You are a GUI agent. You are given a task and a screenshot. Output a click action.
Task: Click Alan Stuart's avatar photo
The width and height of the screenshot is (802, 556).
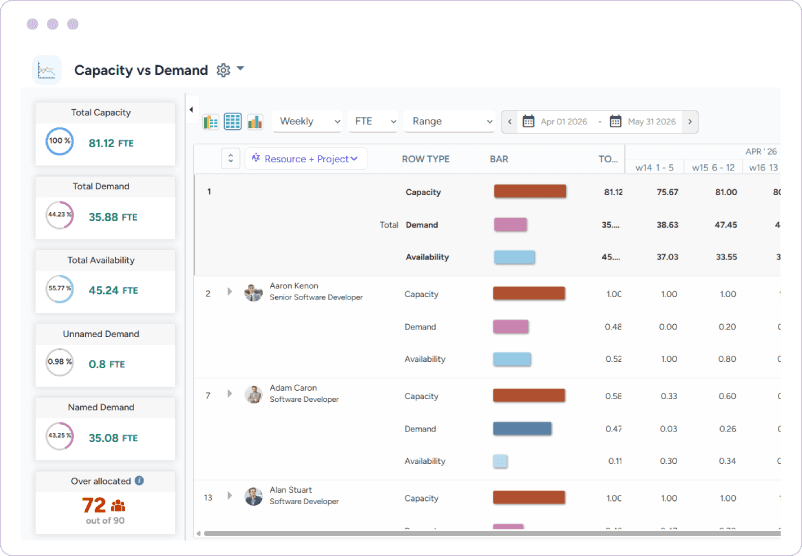pos(253,496)
